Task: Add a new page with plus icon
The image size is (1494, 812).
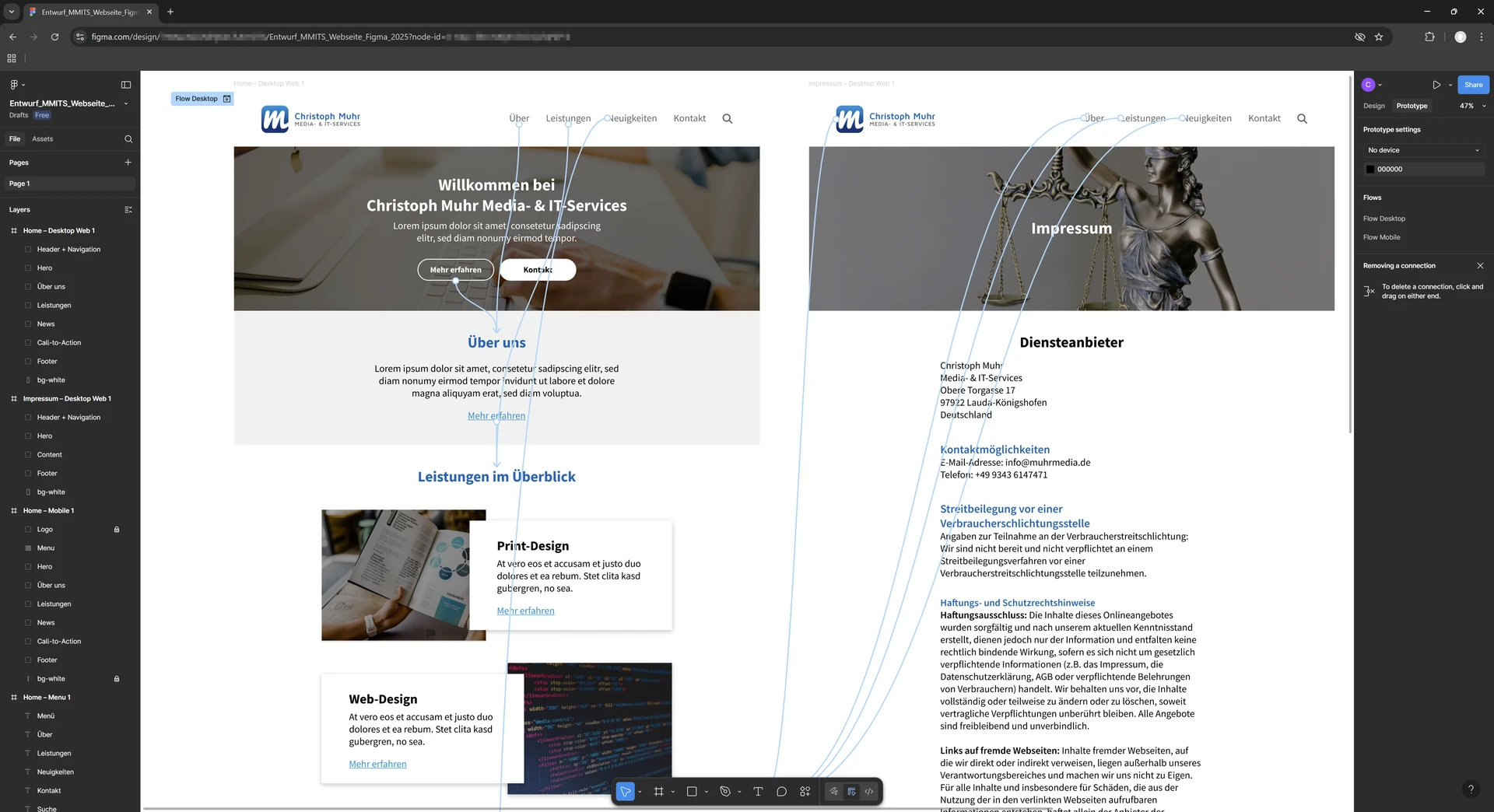Action: pos(128,163)
